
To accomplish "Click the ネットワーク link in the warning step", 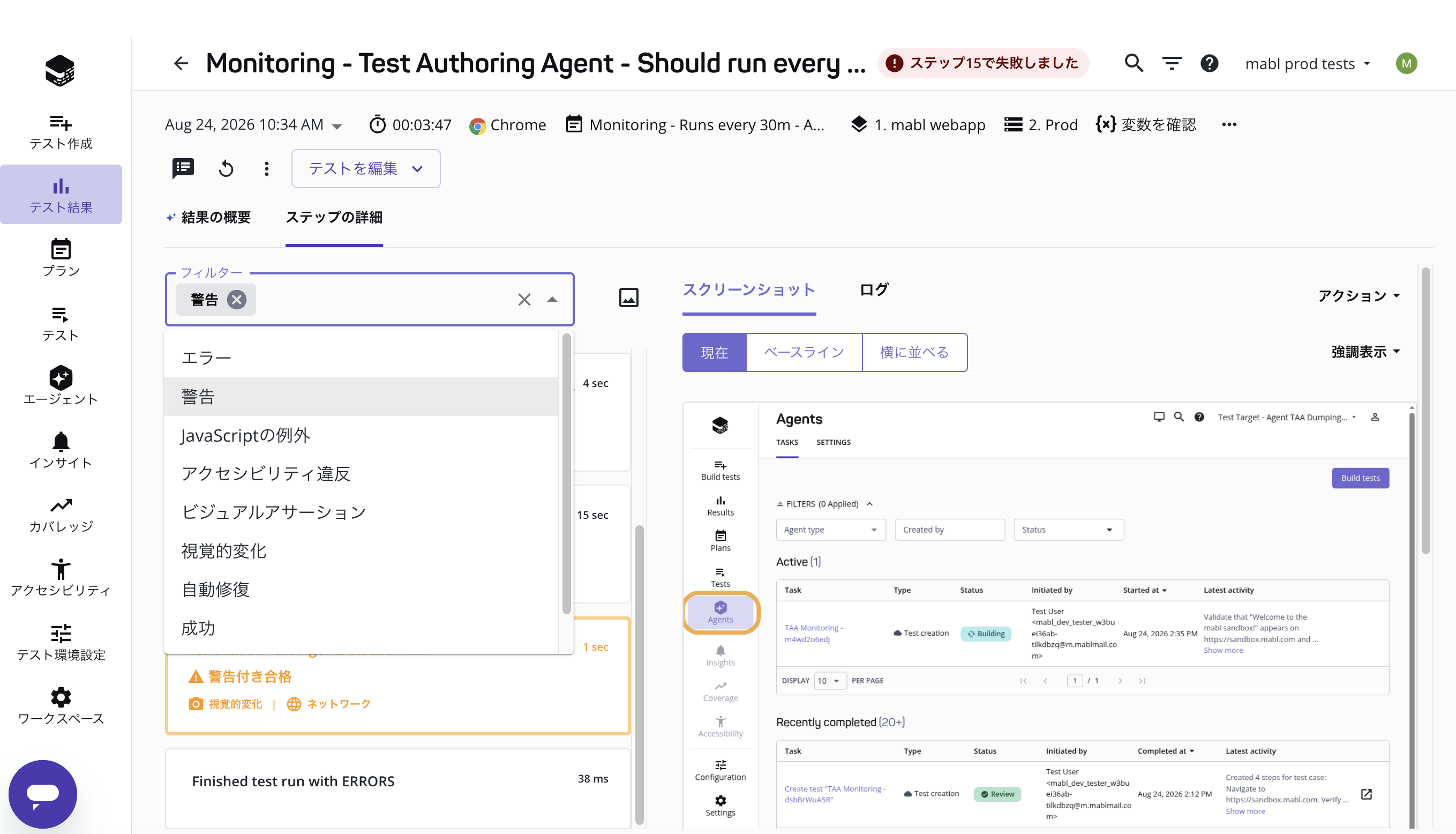I will click(328, 703).
